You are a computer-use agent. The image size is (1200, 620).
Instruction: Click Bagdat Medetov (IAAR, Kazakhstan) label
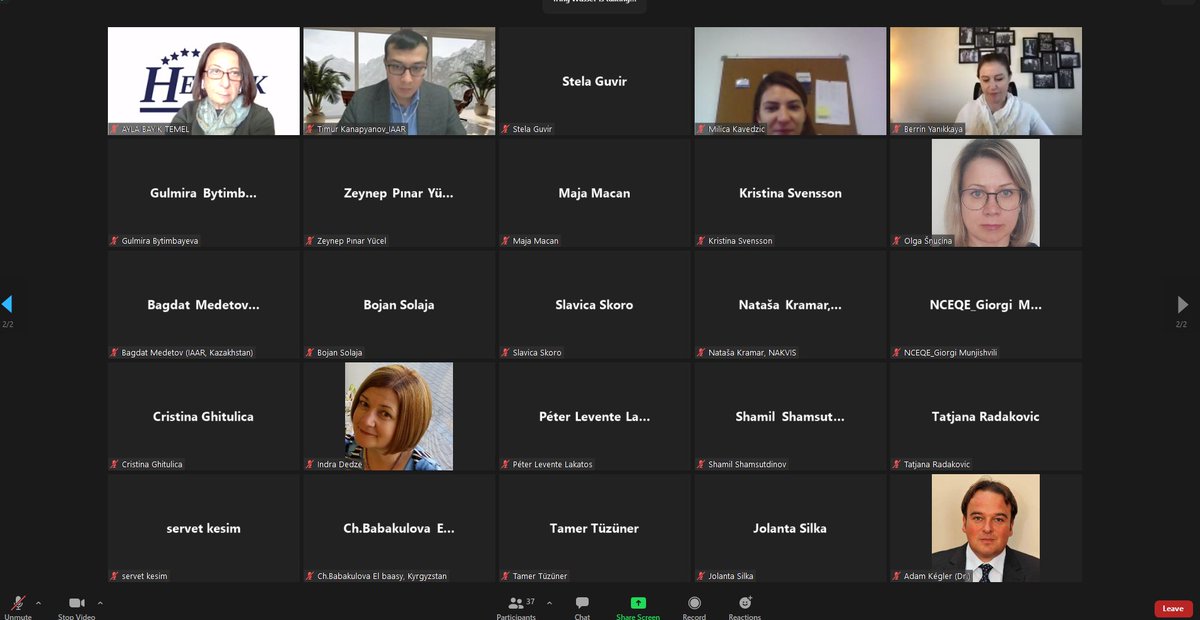(187, 353)
